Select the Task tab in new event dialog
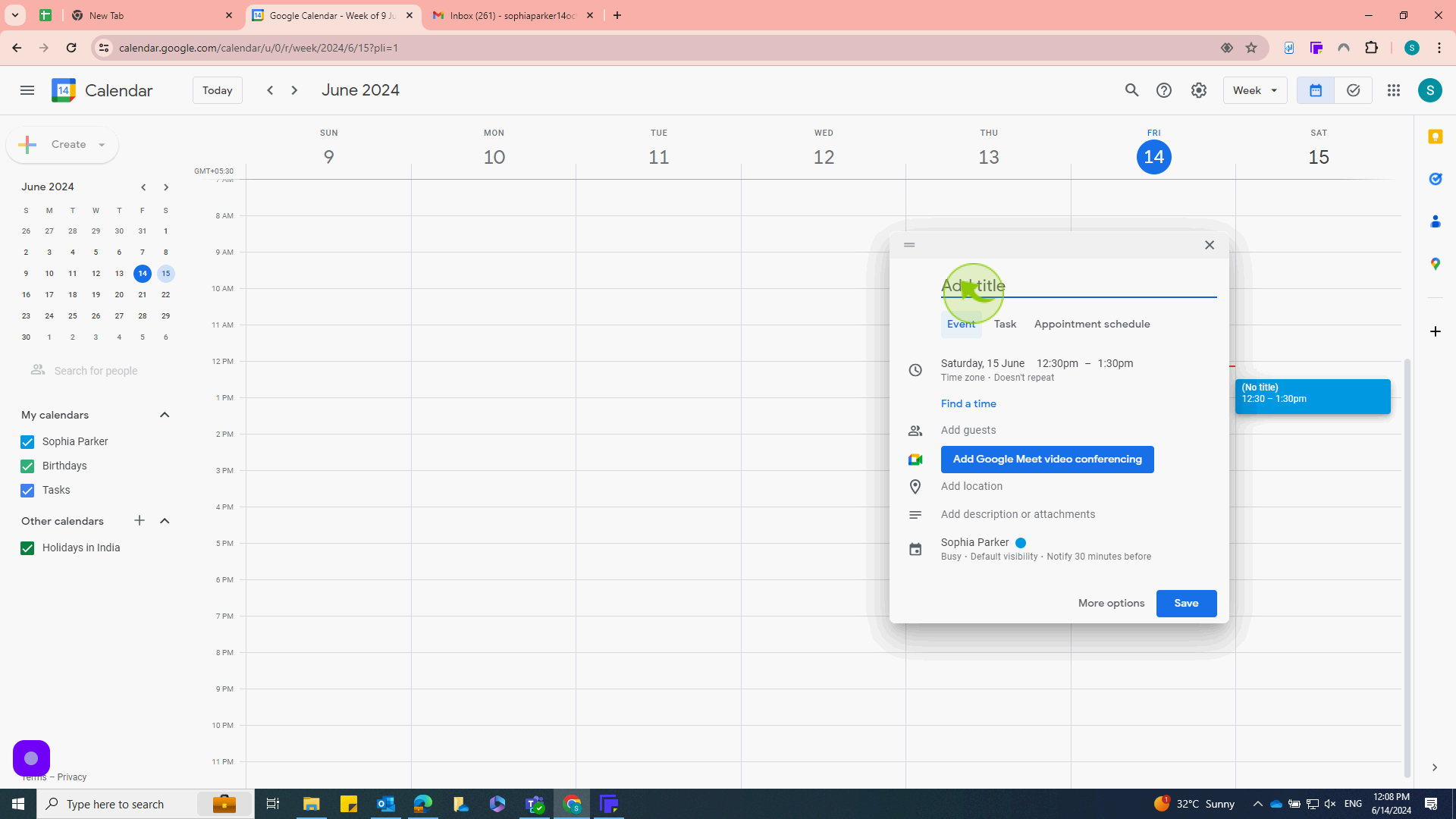Image resolution: width=1456 pixels, height=819 pixels. click(1005, 324)
